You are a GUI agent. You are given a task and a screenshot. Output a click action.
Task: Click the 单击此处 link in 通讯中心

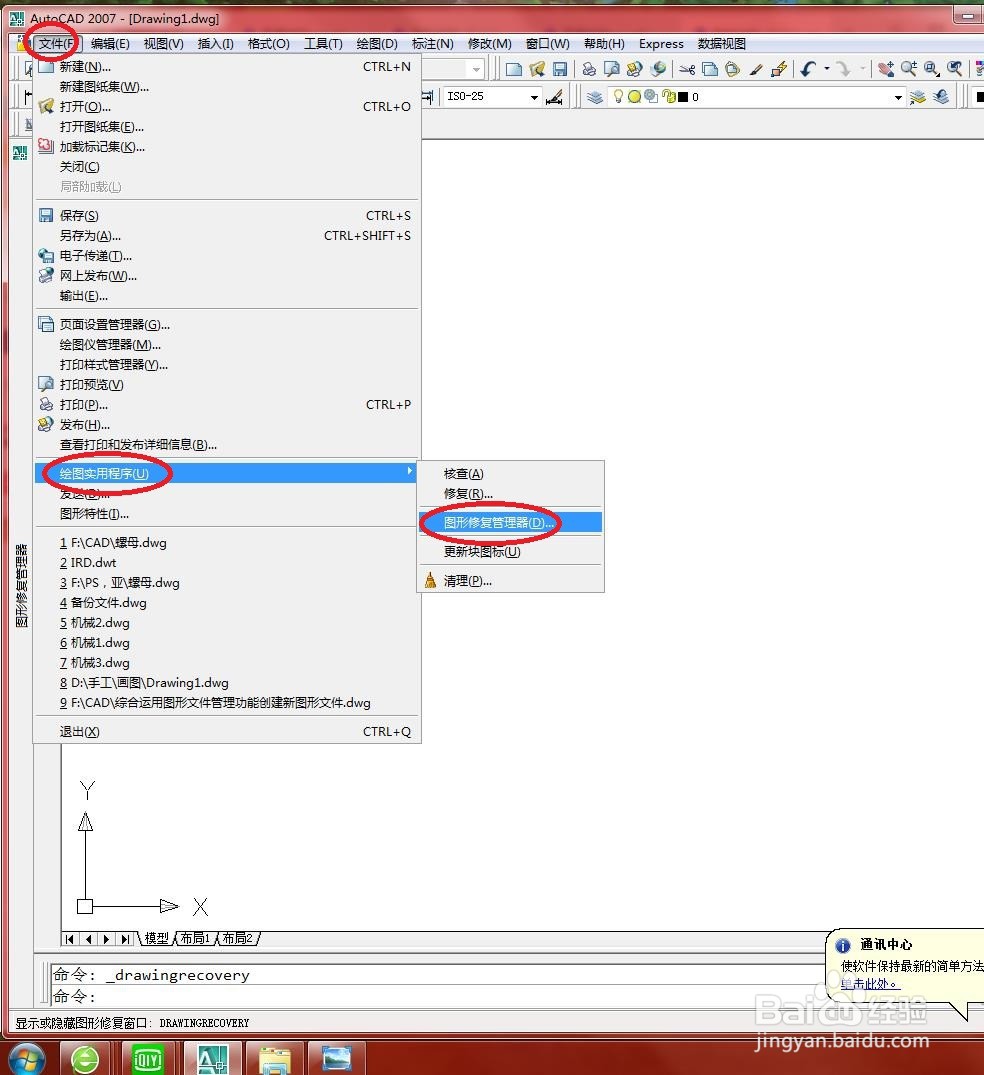[x=869, y=984]
